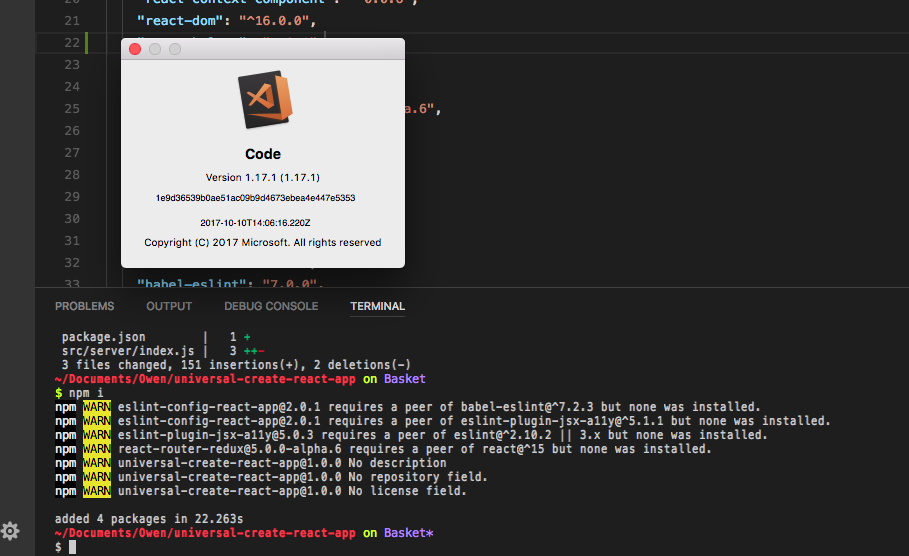Screen dimensions: 909x556
Task: Click the 'Basket*' branch name in last prompt
Action: tap(409, 533)
